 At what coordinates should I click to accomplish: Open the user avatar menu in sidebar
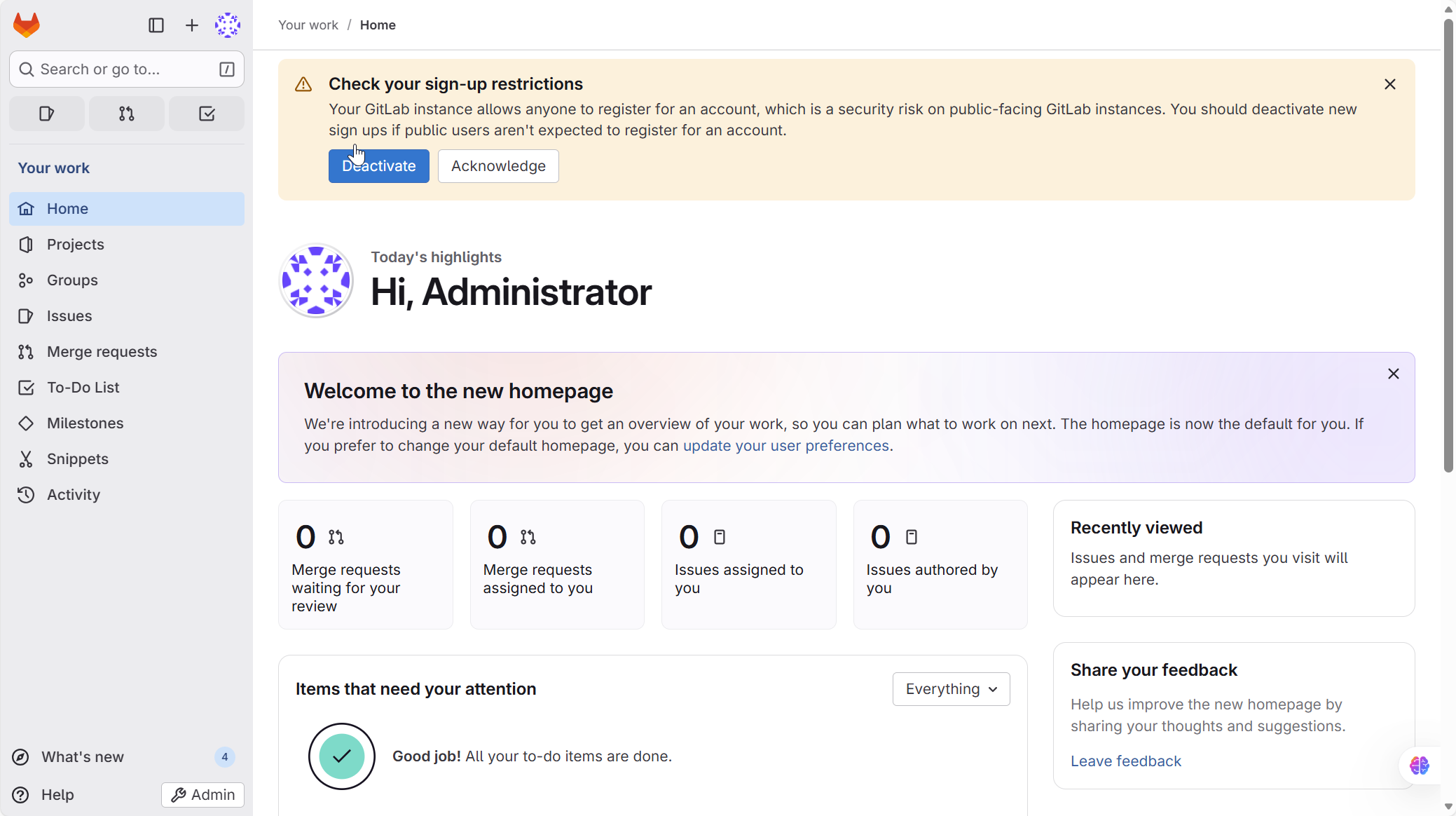point(228,25)
